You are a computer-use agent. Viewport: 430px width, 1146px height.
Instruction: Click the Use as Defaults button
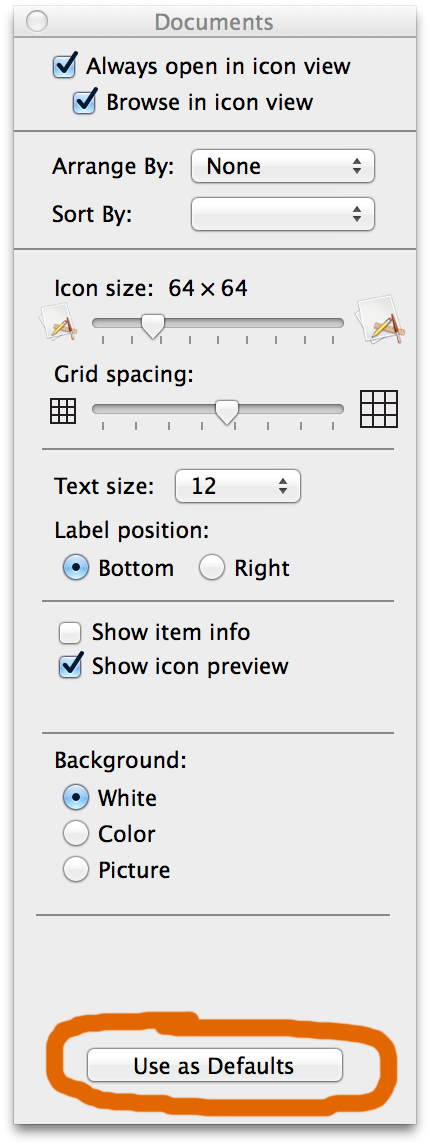pos(214,1066)
